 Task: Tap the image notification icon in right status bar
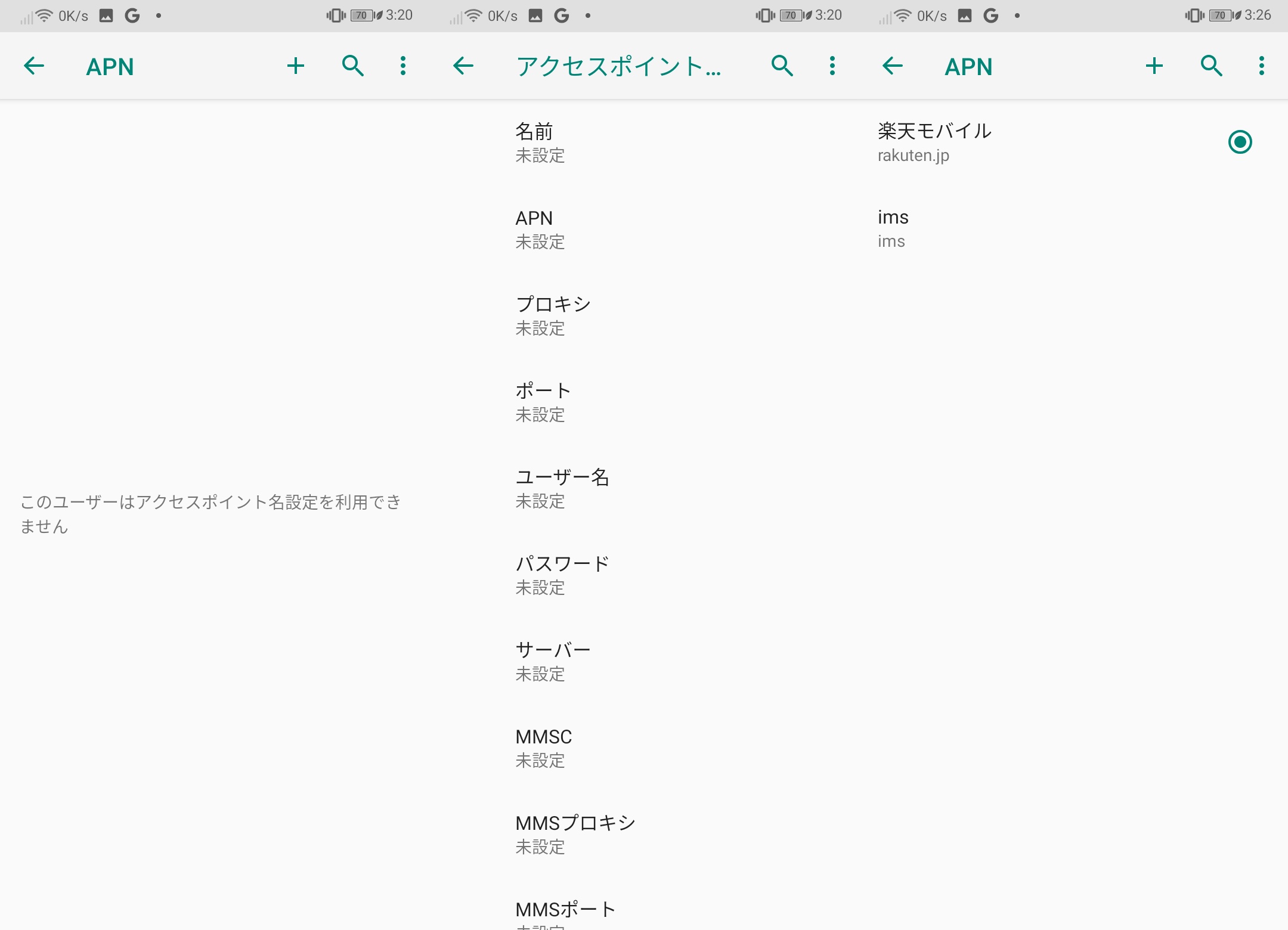click(965, 15)
